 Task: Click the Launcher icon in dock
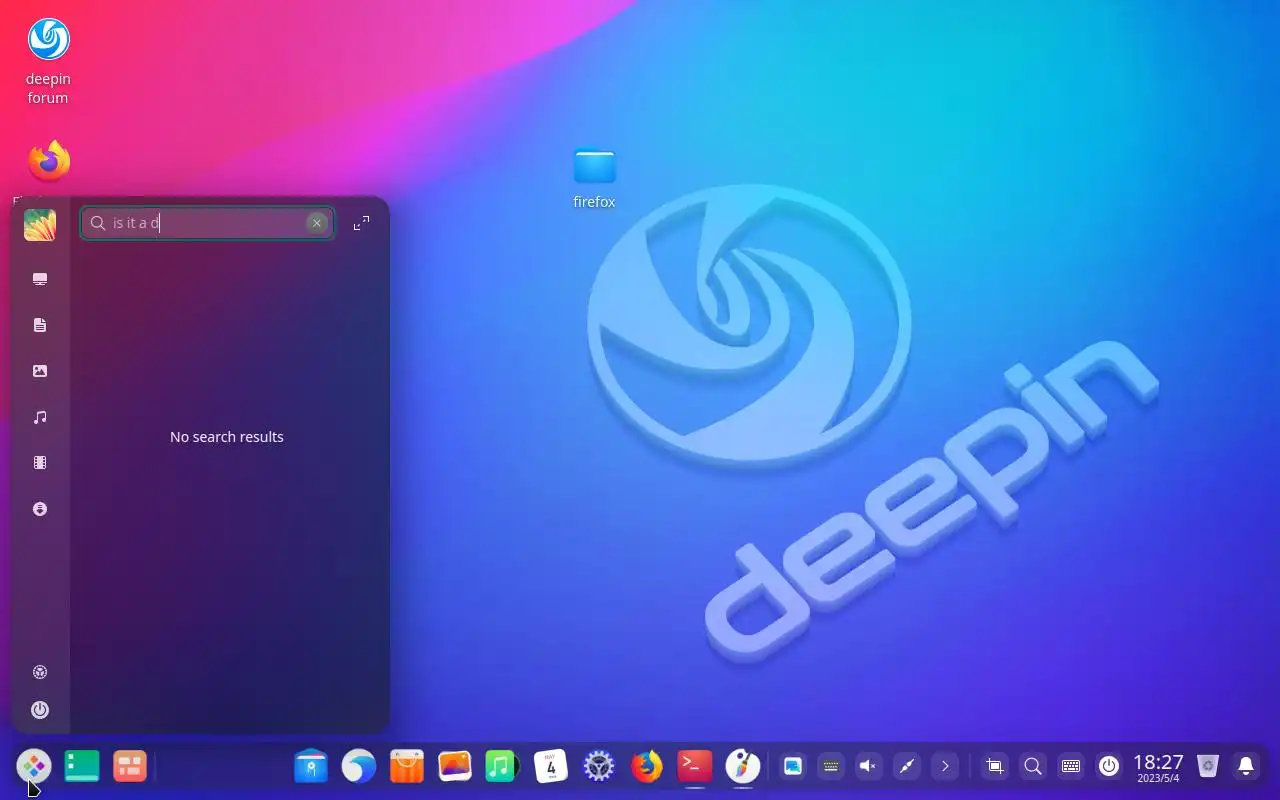click(x=34, y=767)
